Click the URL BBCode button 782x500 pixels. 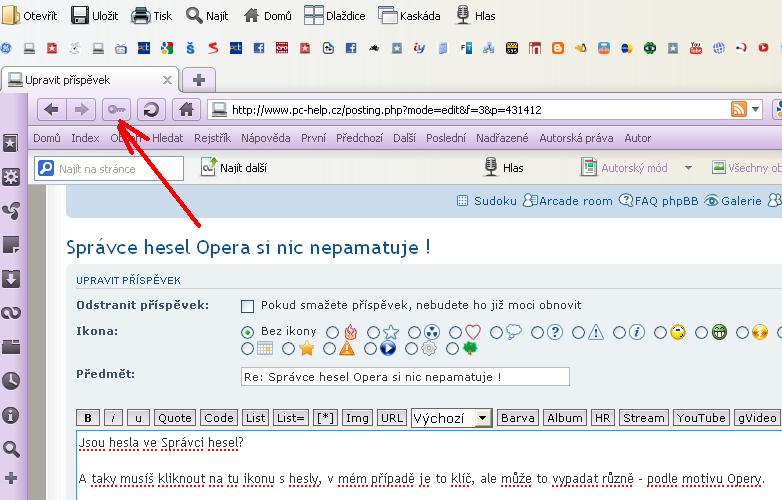391,418
